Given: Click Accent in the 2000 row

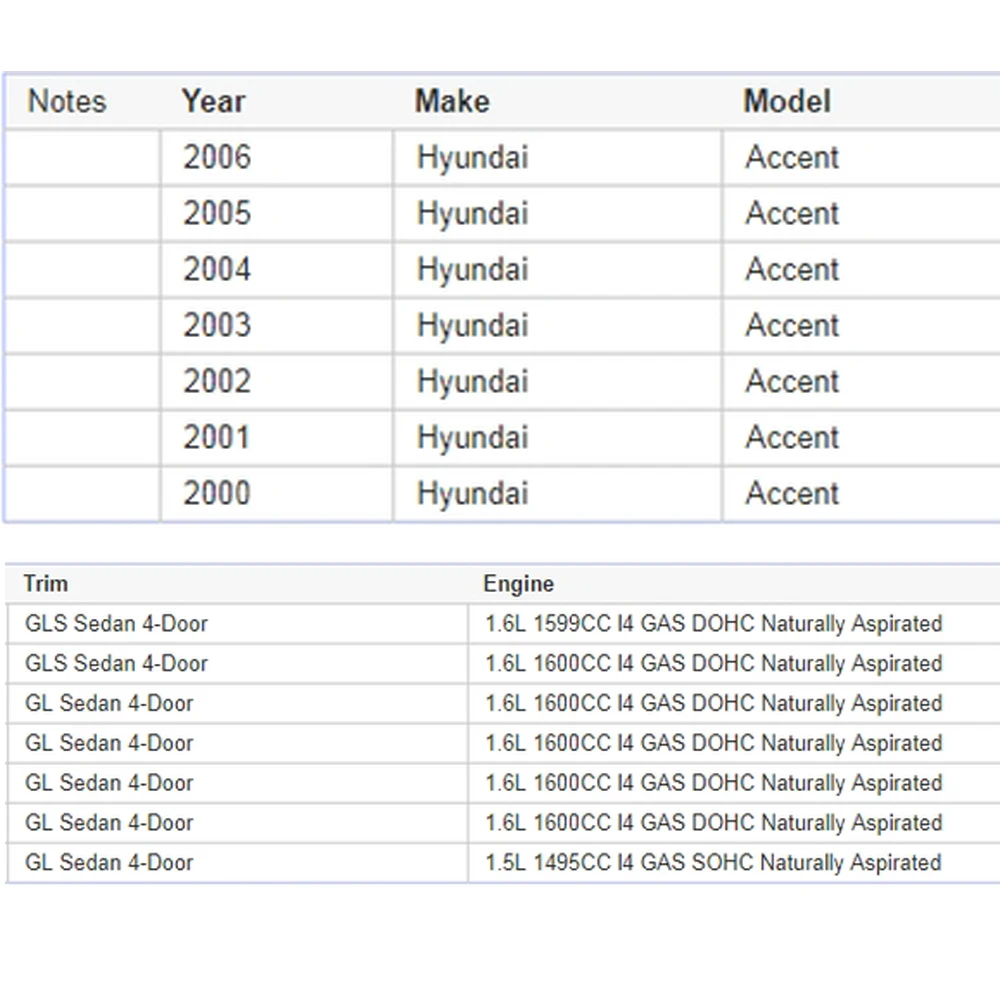Looking at the screenshot, I should (792, 493).
